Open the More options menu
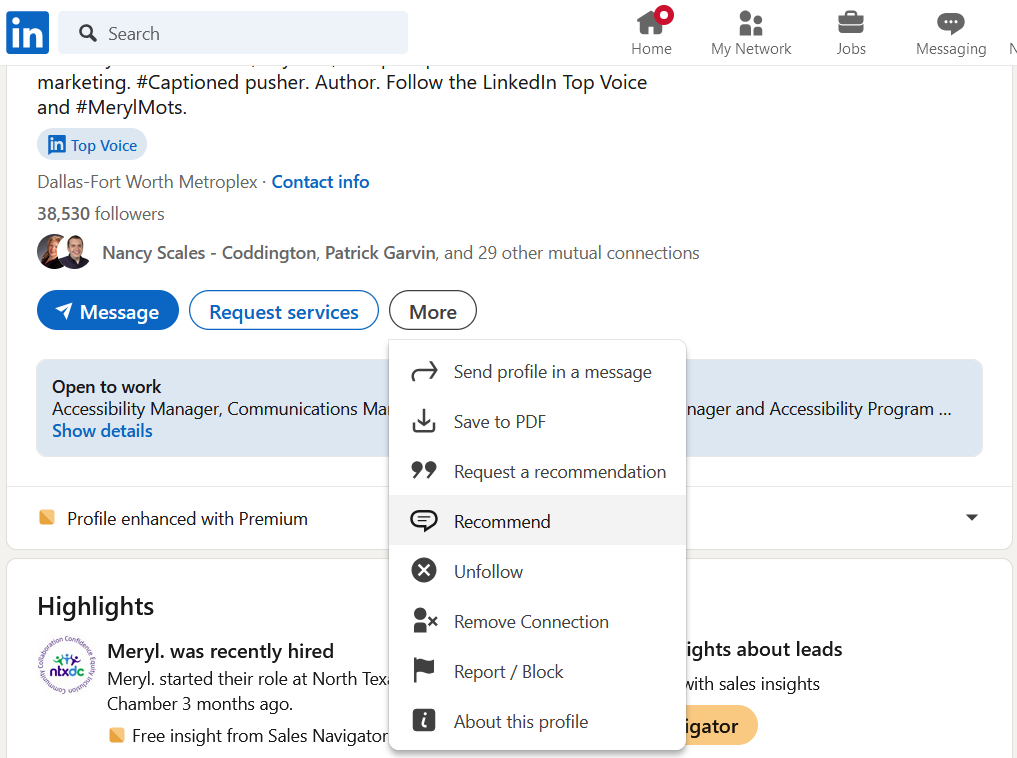This screenshot has height=758, width=1017. 432,310
